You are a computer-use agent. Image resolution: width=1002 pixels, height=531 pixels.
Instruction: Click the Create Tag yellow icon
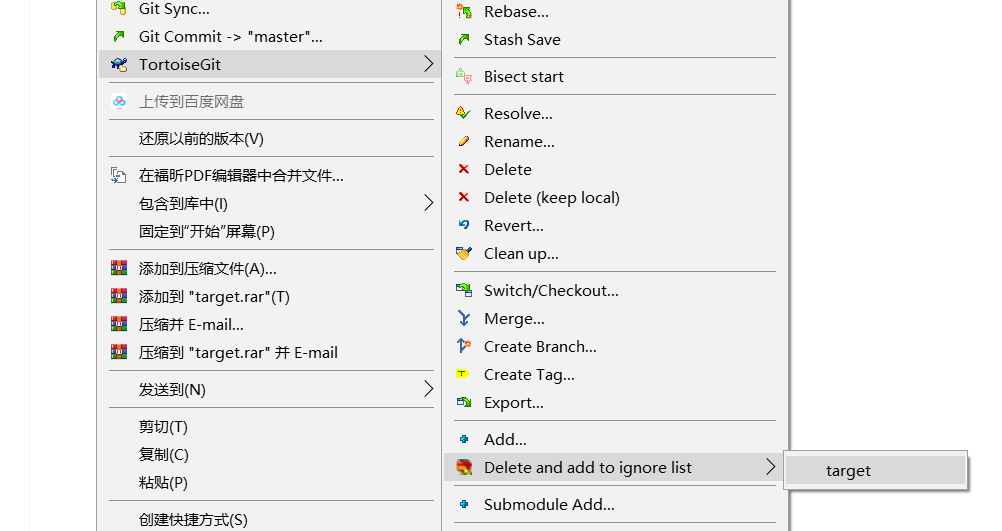463,375
